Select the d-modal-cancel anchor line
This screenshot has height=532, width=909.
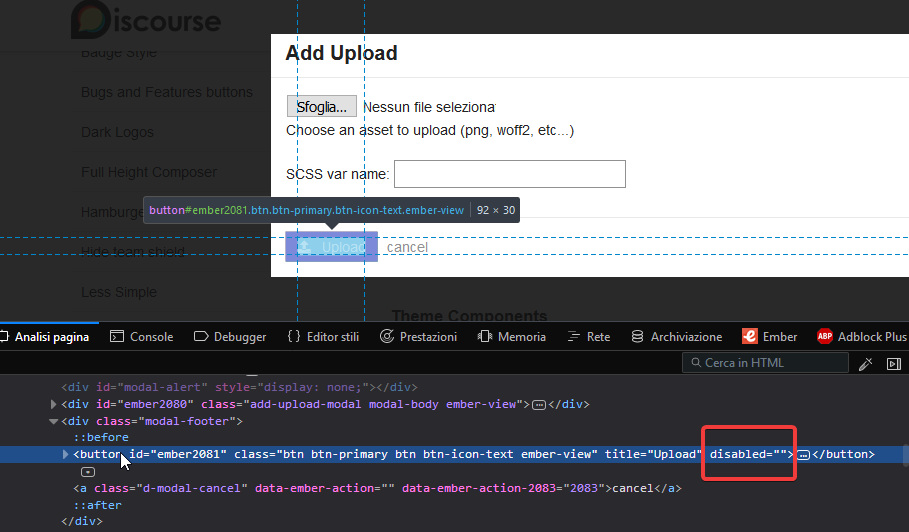click(377, 489)
